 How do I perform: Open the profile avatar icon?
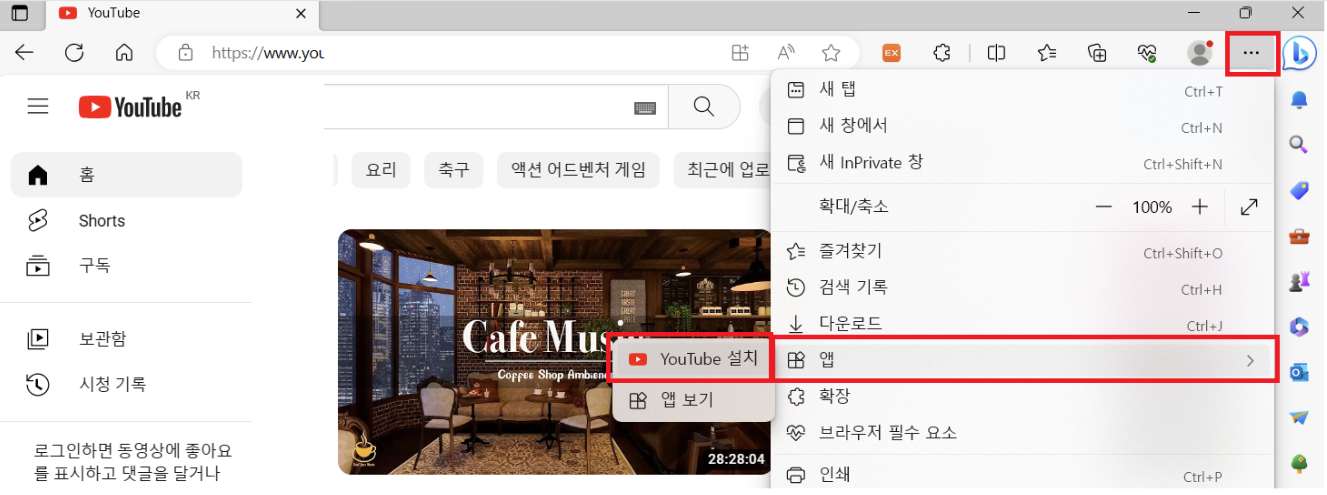[x=1199, y=53]
